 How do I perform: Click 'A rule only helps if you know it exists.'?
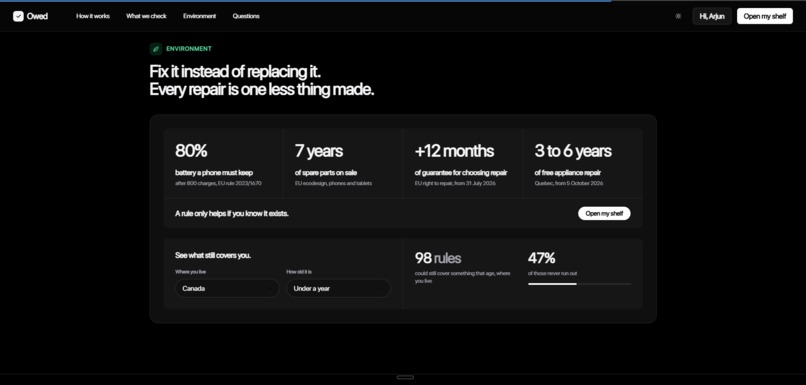click(232, 213)
